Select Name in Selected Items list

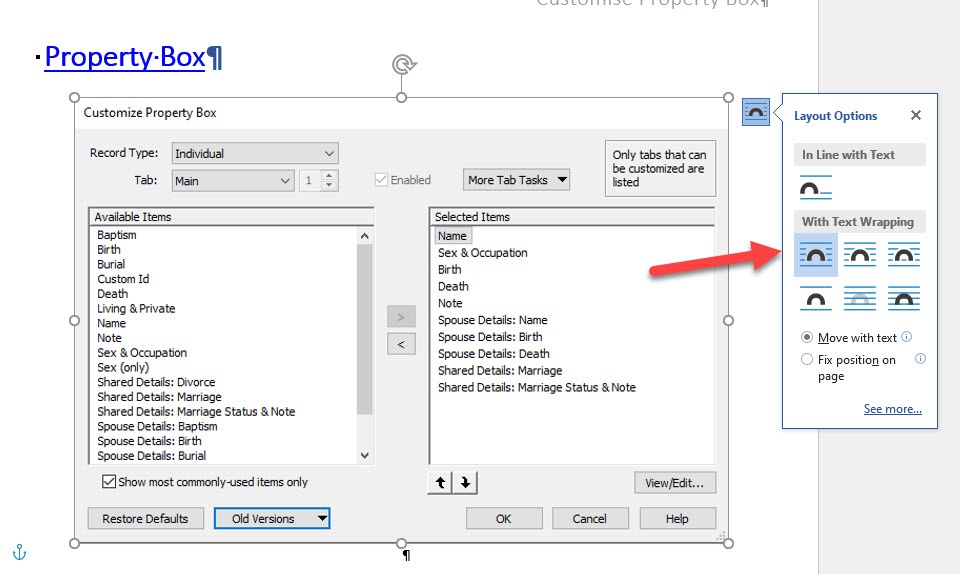pyautogui.click(x=452, y=236)
